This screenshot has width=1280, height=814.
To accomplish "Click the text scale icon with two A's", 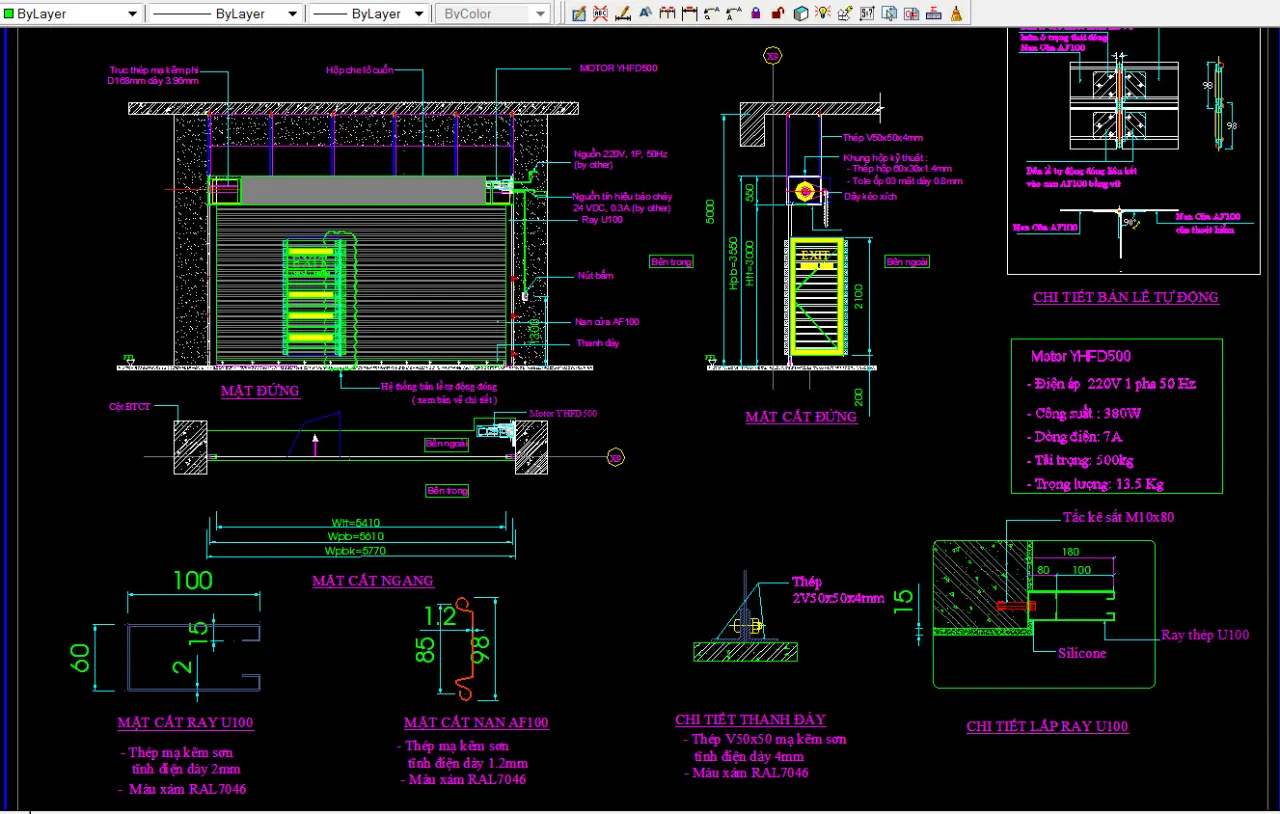I will pyautogui.click(x=733, y=14).
